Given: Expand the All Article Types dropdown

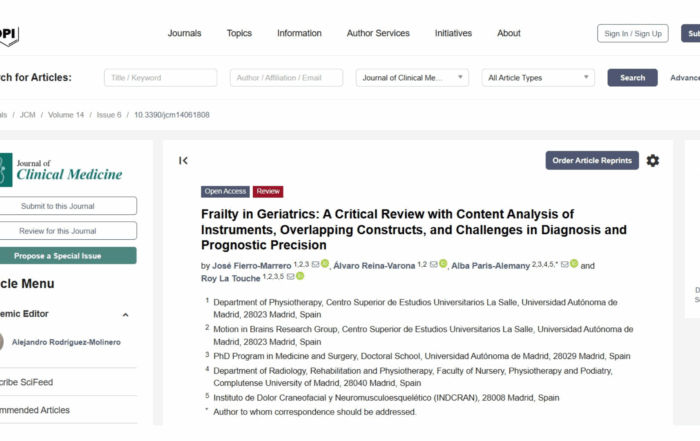Looking at the screenshot, I should 538,78.
